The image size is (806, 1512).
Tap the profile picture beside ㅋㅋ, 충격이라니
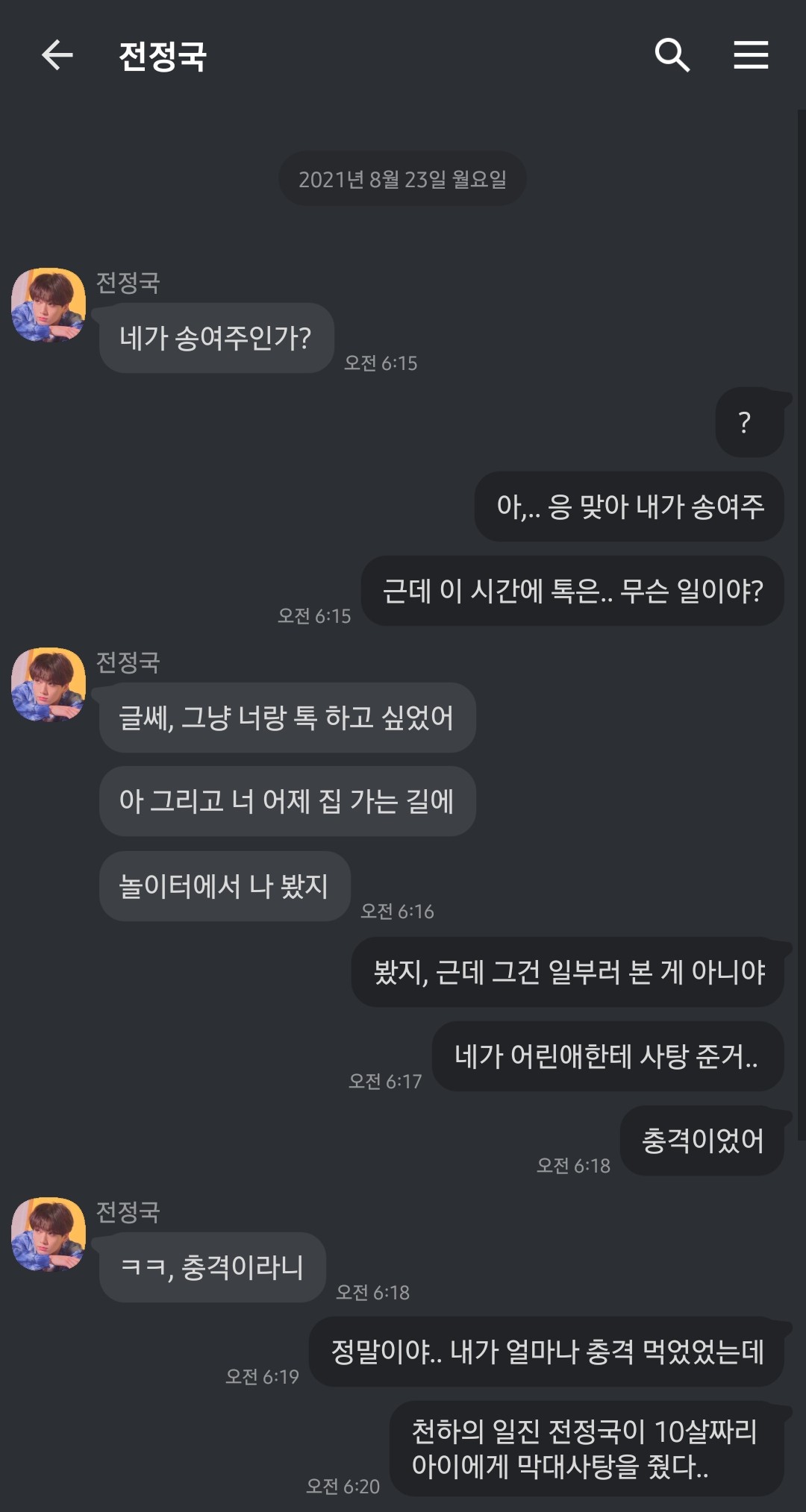click(x=49, y=1235)
